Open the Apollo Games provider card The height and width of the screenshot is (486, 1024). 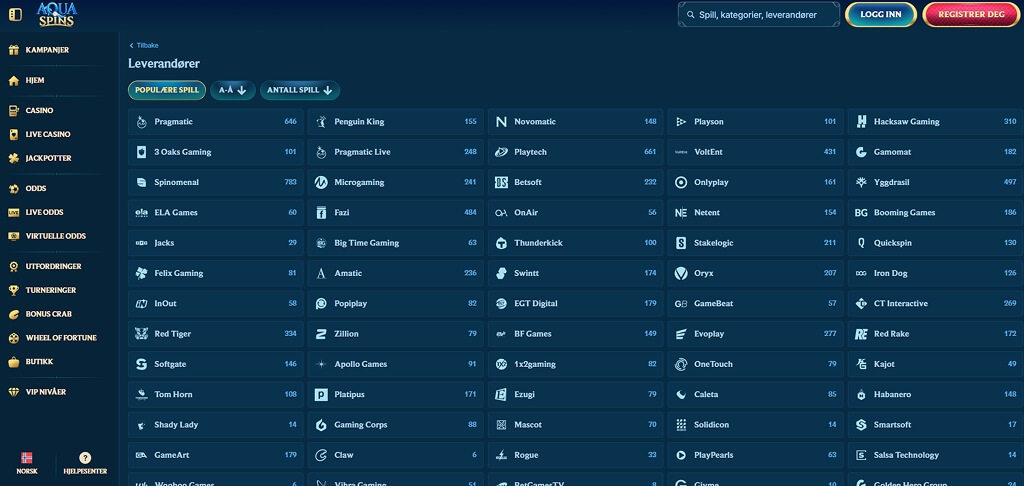(x=395, y=364)
